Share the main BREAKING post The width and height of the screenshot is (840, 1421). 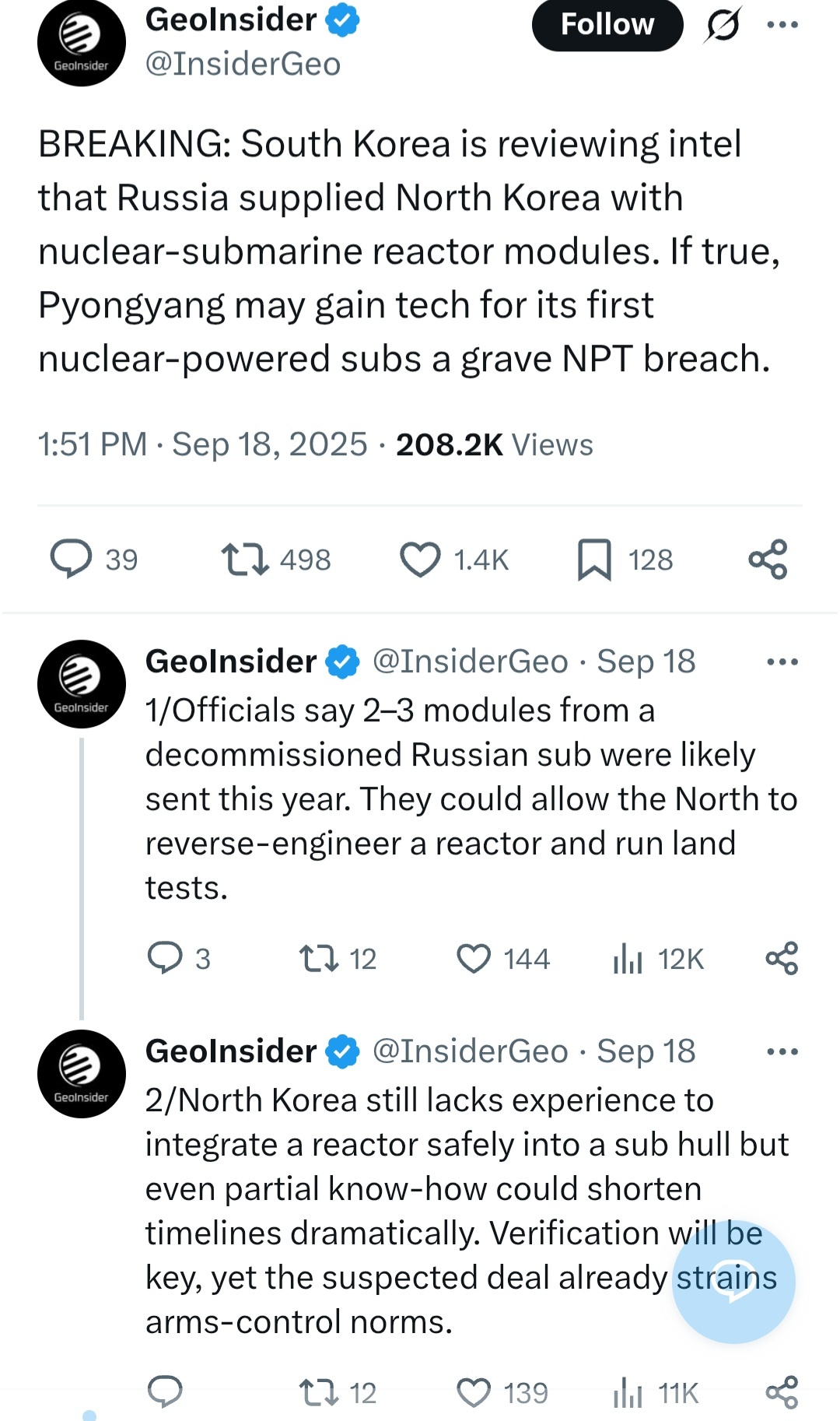tap(768, 560)
